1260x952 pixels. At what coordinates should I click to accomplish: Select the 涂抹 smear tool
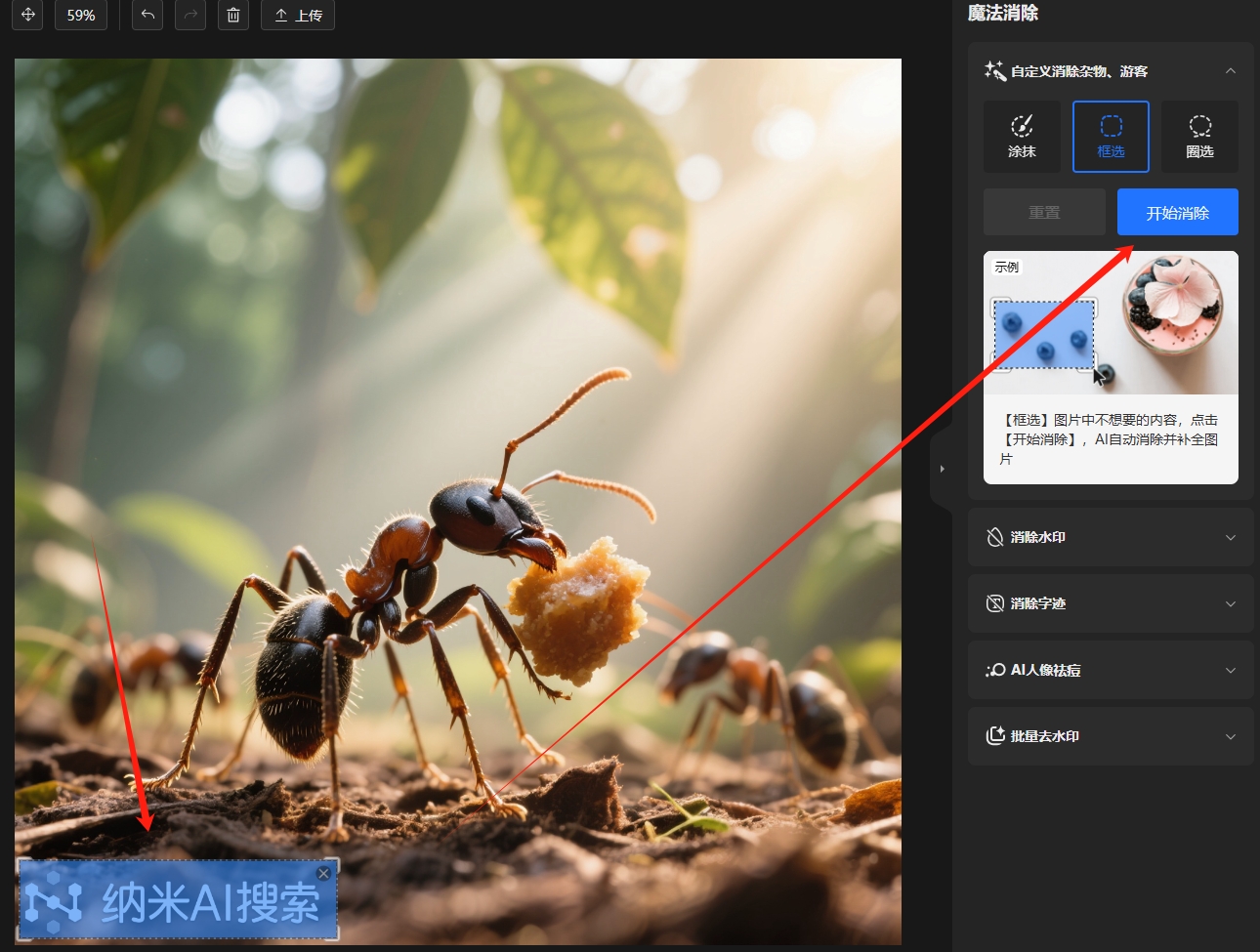[1022, 137]
